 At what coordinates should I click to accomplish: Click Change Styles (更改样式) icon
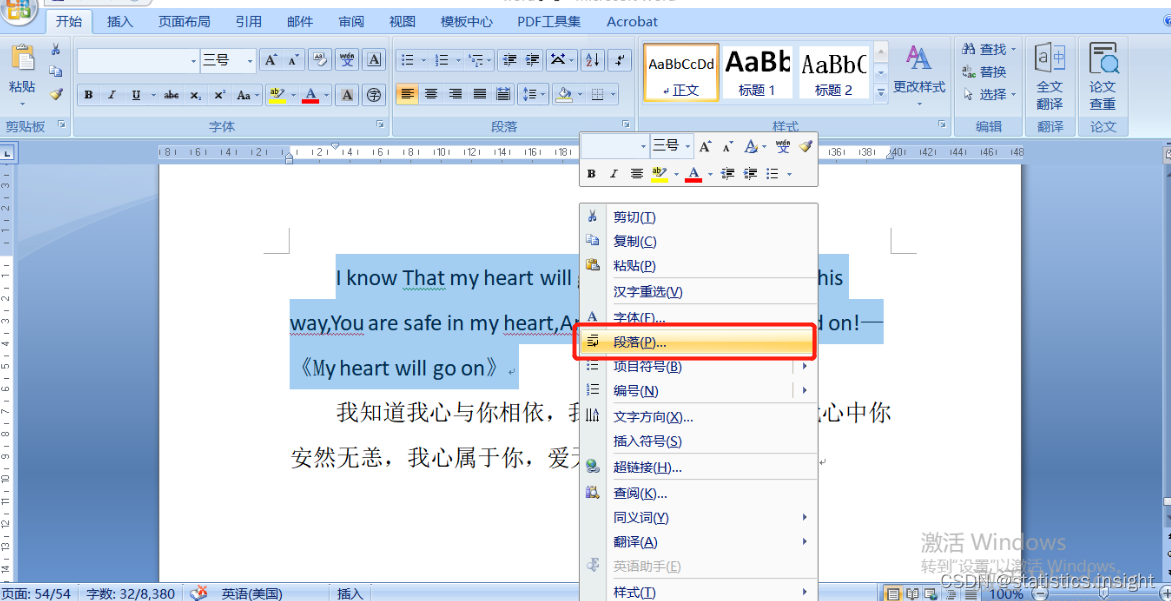(x=919, y=76)
